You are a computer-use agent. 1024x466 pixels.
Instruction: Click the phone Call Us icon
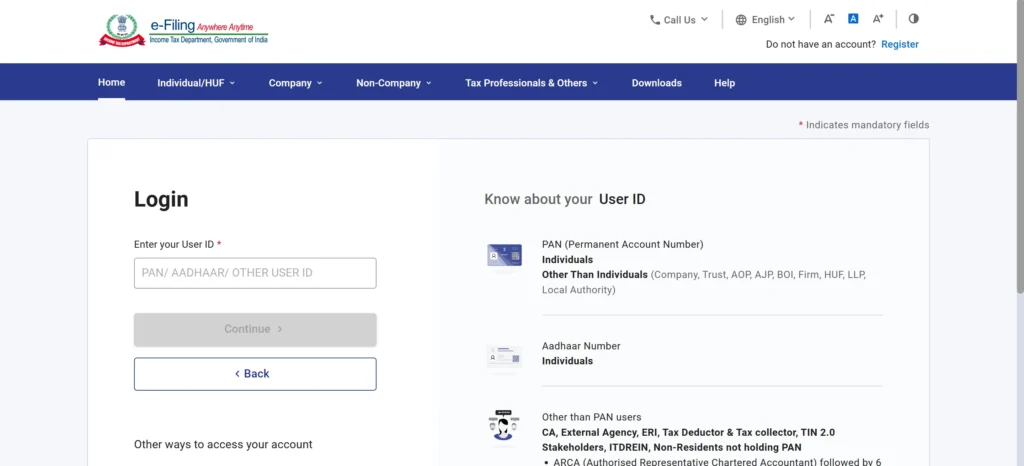coord(655,20)
